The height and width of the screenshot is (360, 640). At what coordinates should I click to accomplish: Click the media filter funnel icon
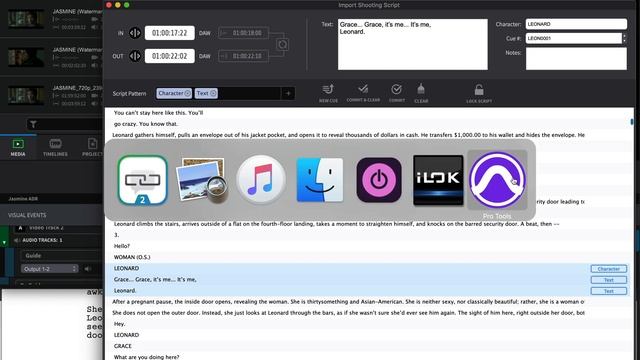[x=33, y=124]
